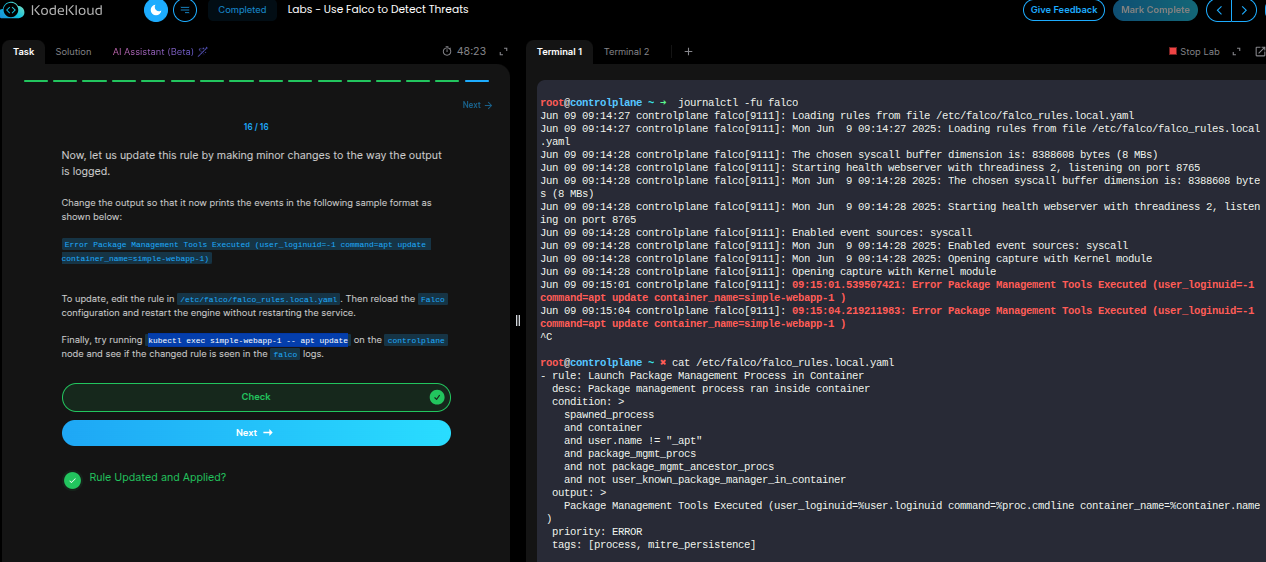
Task: Open the lesson list menu icon
Action: point(185,10)
